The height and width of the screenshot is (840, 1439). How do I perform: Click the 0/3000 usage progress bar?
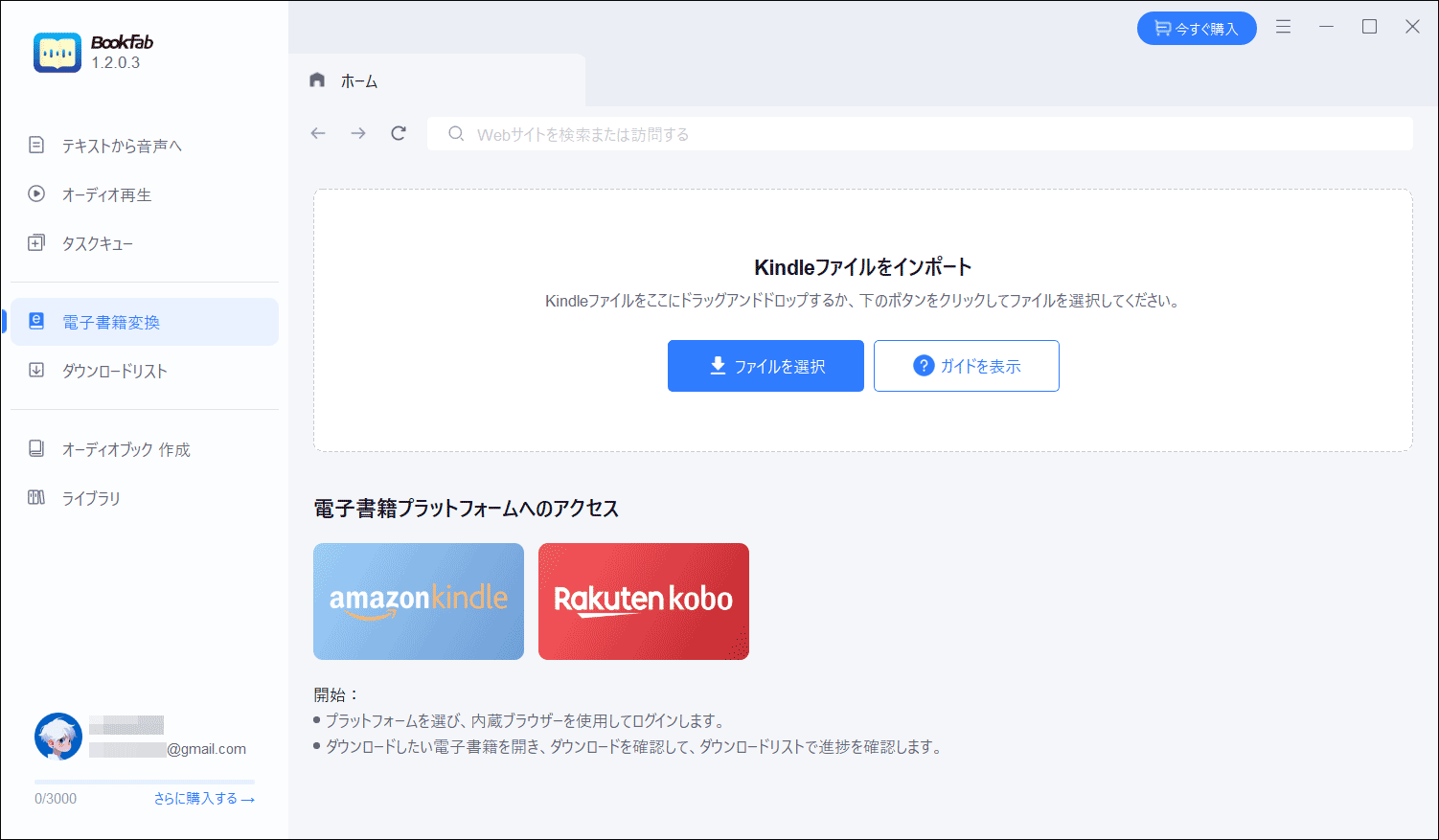pos(145,782)
